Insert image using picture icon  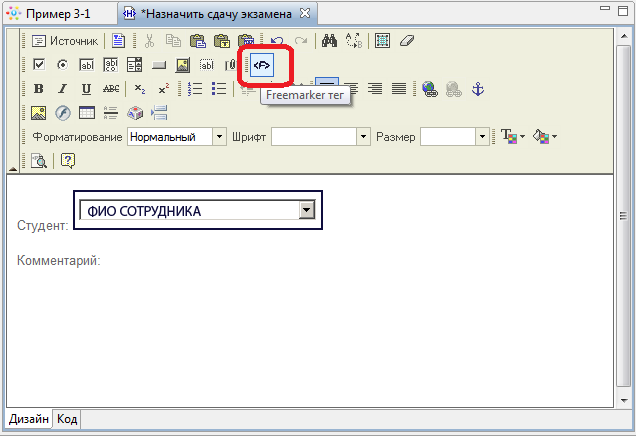coord(39,113)
